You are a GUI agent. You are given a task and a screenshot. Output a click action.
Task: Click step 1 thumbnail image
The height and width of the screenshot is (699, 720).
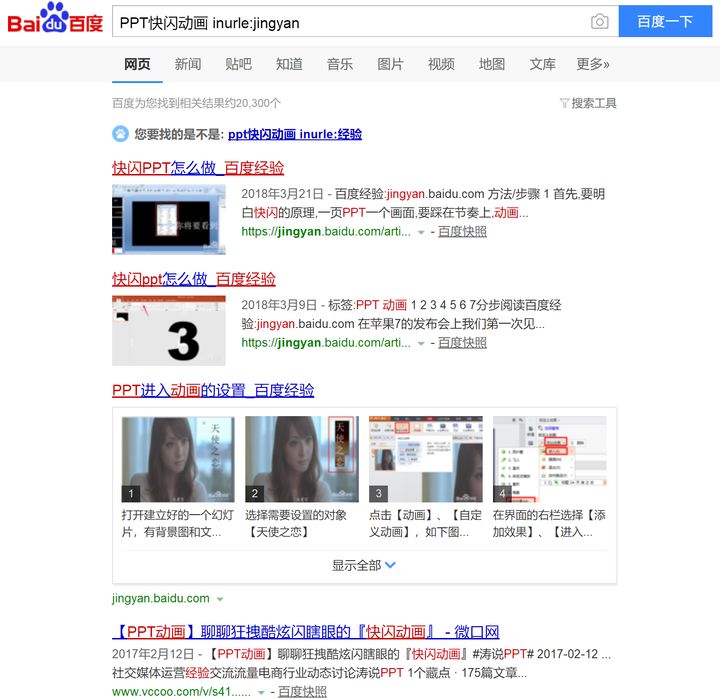point(178,459)
